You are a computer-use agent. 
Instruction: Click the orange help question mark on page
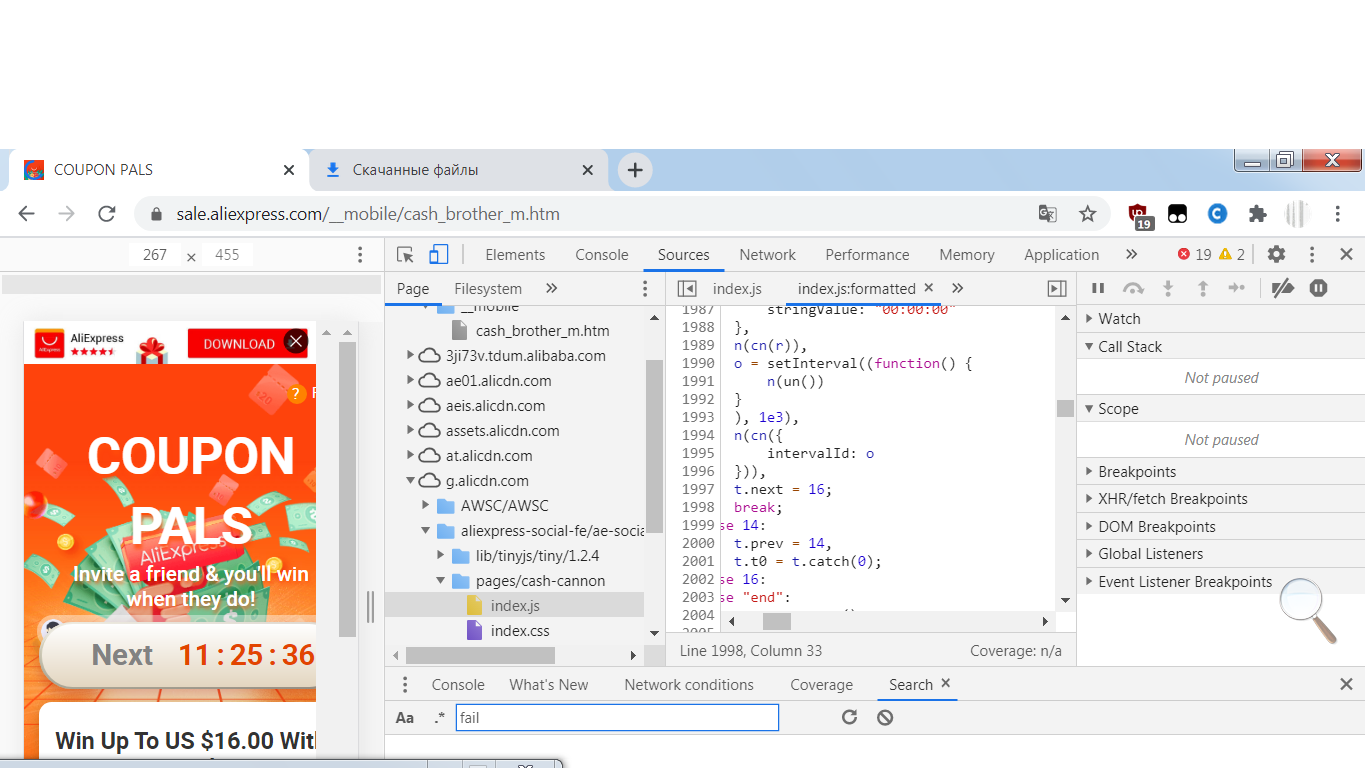[x=296, y=393]
